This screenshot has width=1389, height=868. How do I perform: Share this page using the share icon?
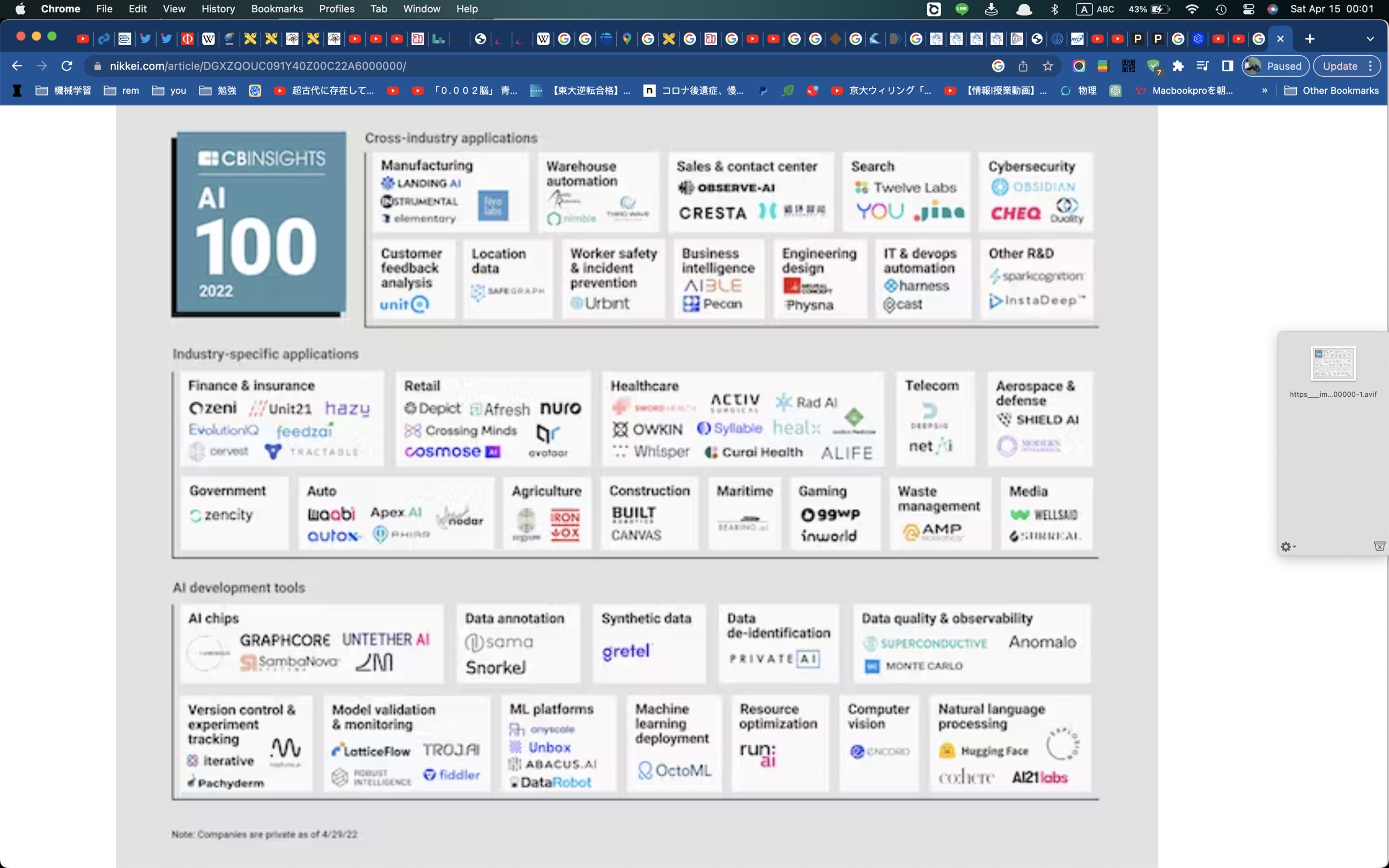pyautogui.click(x=1023, y=66)
